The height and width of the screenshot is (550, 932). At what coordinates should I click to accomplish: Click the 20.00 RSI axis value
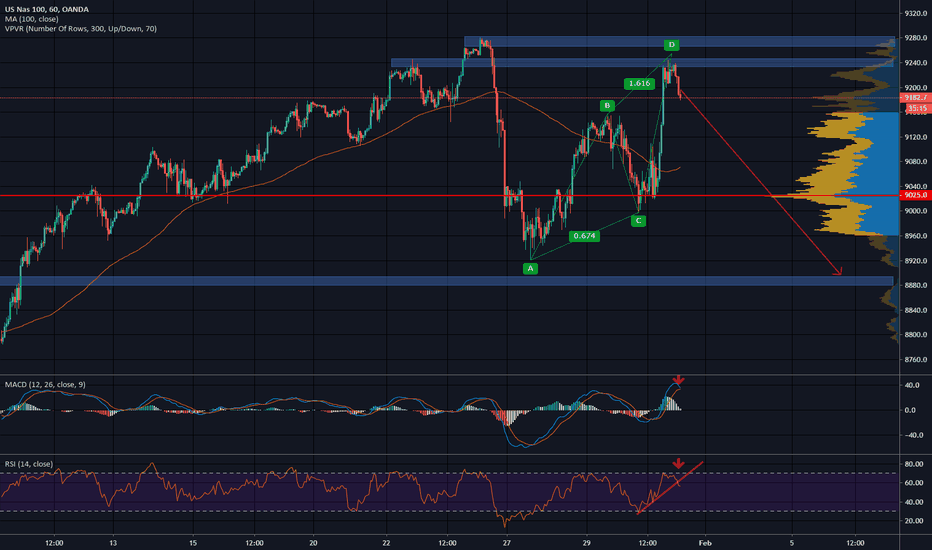(x=914, y=521)
